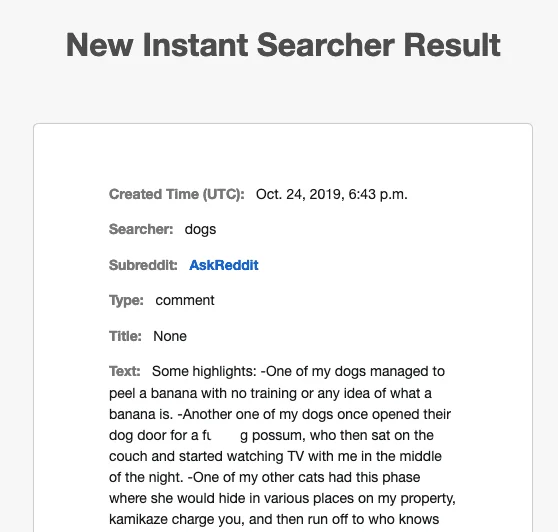The image size is (558, 532).
Task: Click the line starting of the night
Action: (264, 477)
